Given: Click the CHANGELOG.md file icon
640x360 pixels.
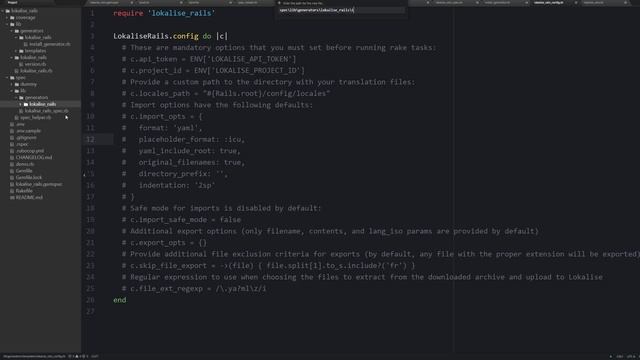Looking at the screenshot, I should [12, 158].
